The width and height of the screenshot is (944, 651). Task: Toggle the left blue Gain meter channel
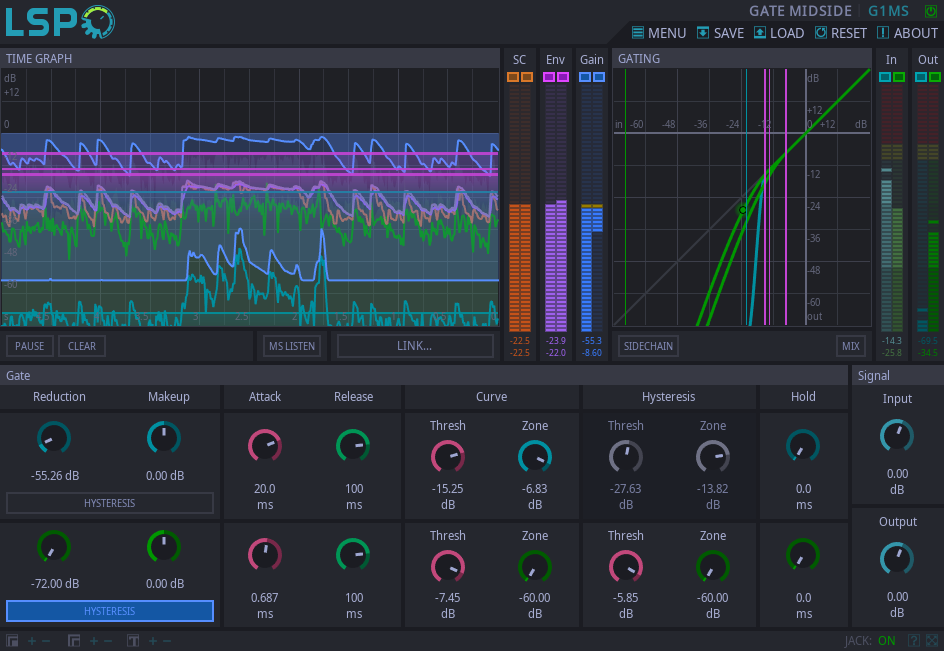(x=585, y=77)
